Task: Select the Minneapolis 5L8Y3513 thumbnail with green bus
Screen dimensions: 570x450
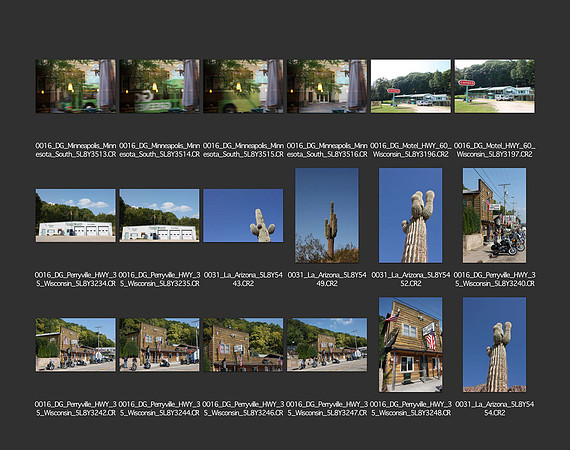Action: point(76,87)
